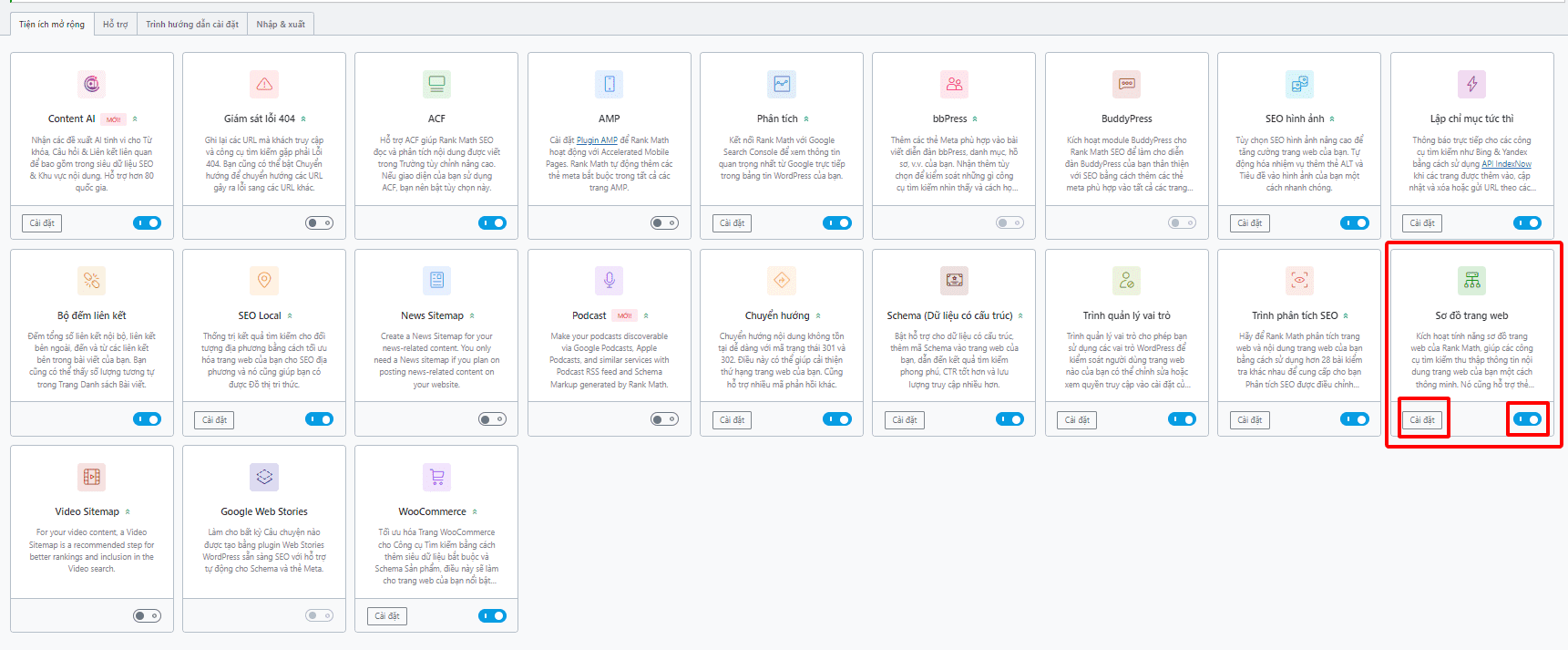Turn off Chuyển hướng module toggle
The image size is (1568, 650).
(x=837, y=419)
